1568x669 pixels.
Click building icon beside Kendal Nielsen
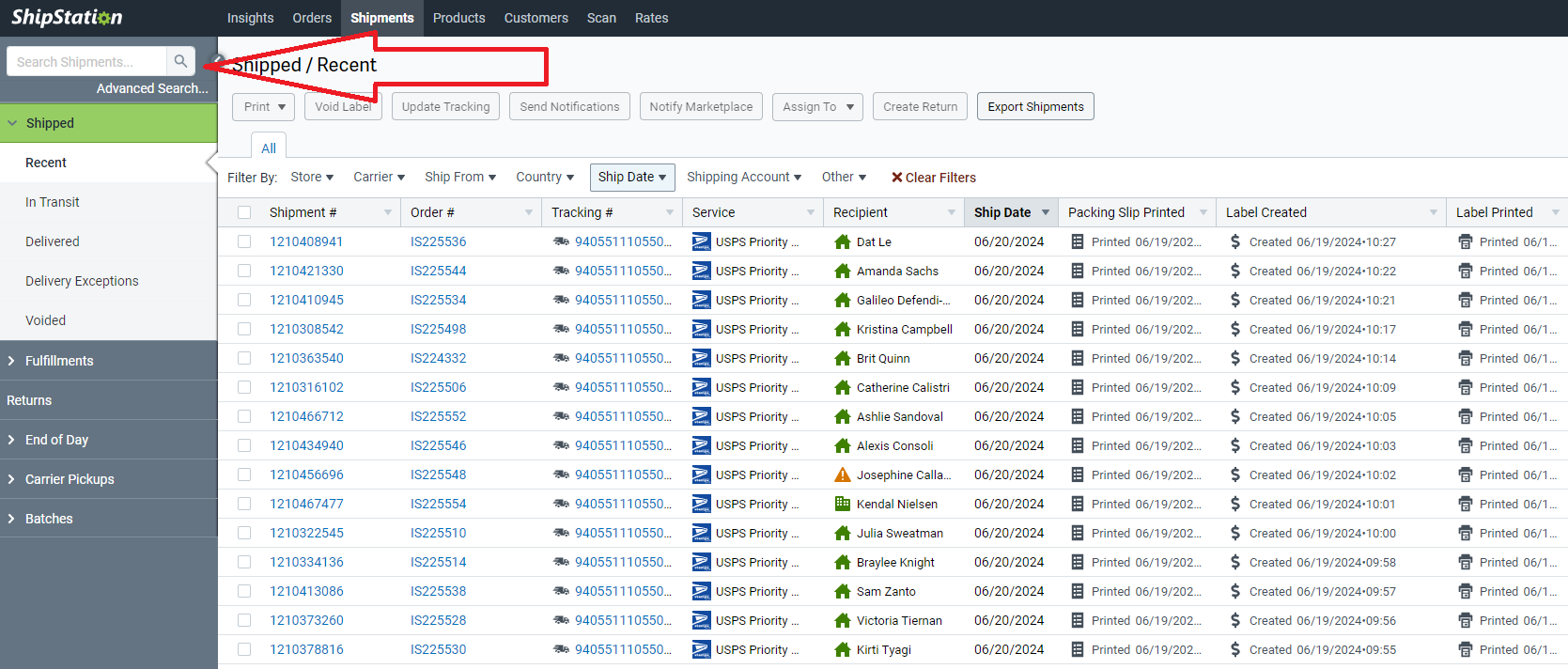pyautogui.click(x=843, y=504)
